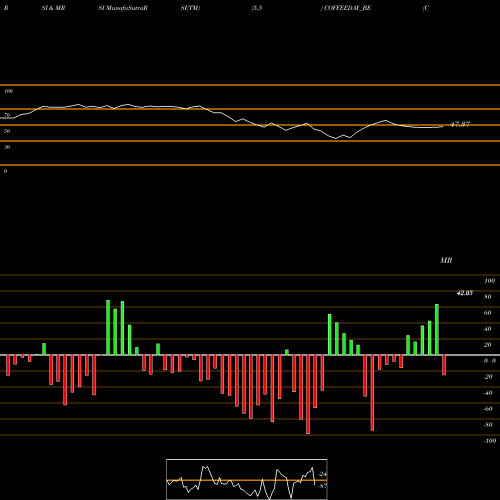Click the -60 label on MR axis

[x=488, y=409]
